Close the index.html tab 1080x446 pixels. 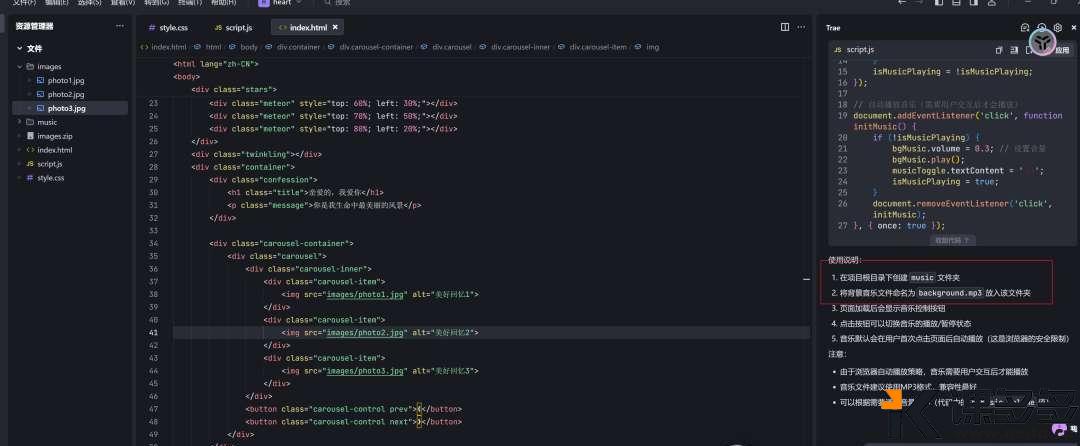(x=335, y=27)
